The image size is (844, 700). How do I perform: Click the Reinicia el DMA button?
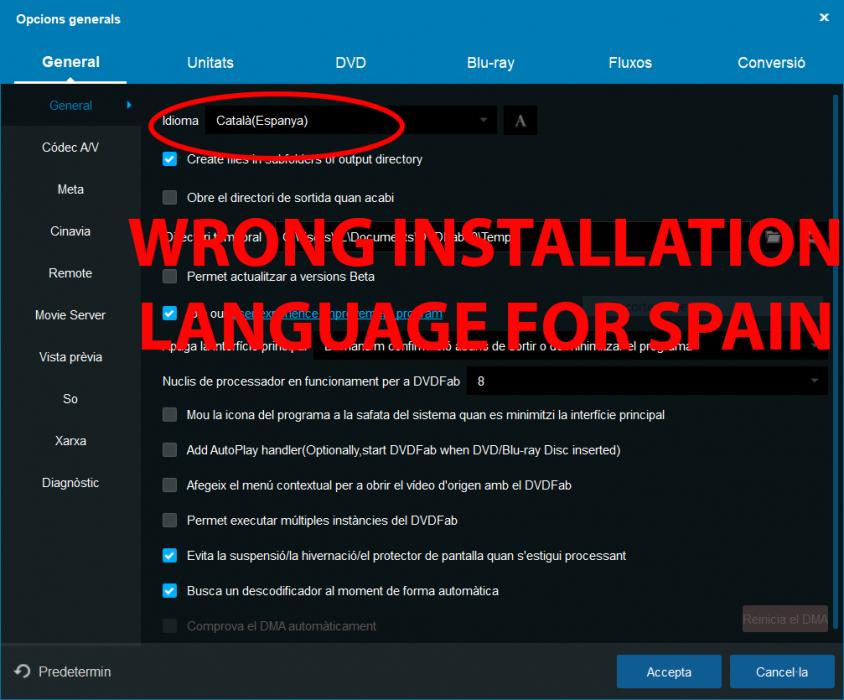785,619
